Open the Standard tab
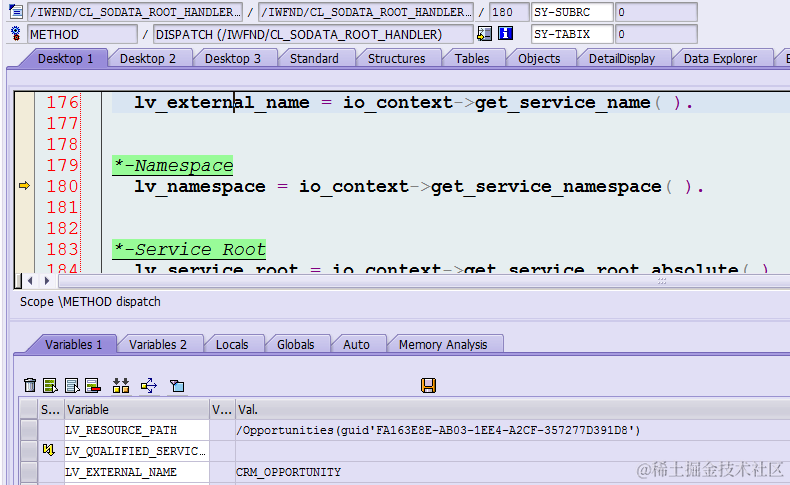 click(314, 58)
